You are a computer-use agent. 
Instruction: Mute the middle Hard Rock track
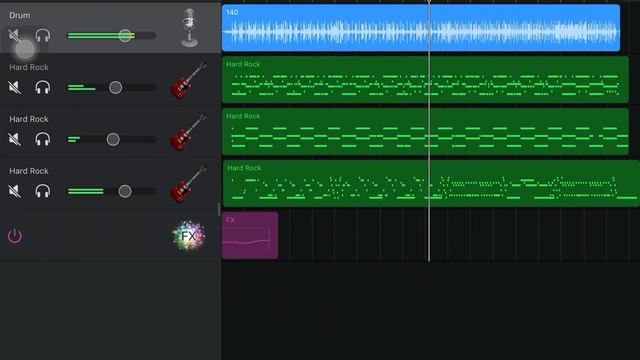(x=14, y=139)
